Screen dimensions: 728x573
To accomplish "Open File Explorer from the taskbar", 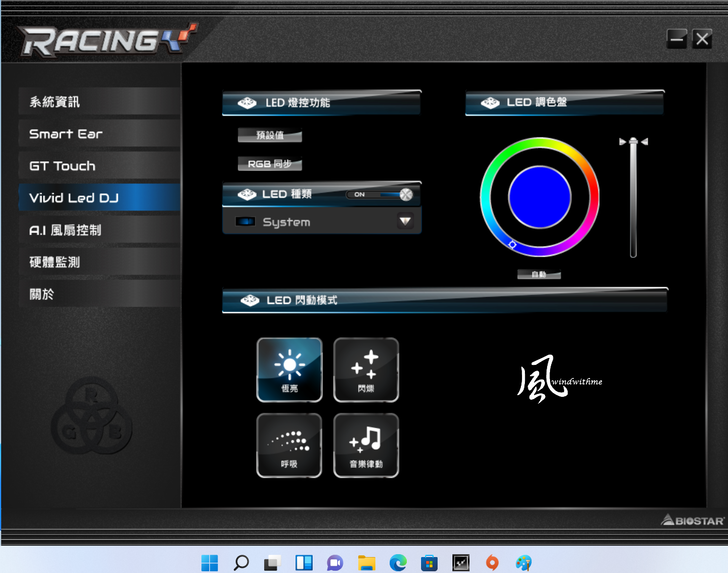I will point(366,562).
